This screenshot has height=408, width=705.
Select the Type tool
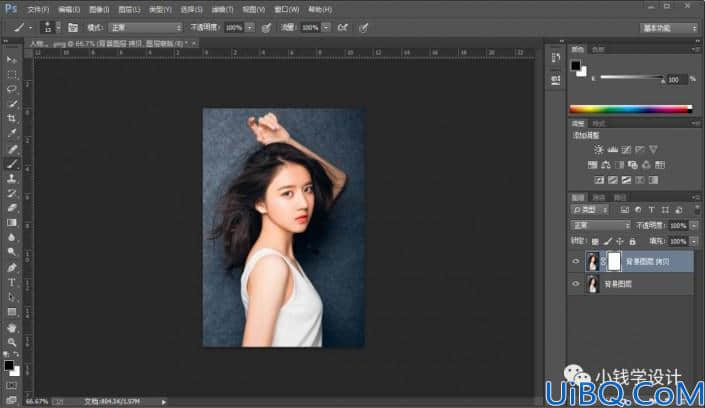click(12, 282)
